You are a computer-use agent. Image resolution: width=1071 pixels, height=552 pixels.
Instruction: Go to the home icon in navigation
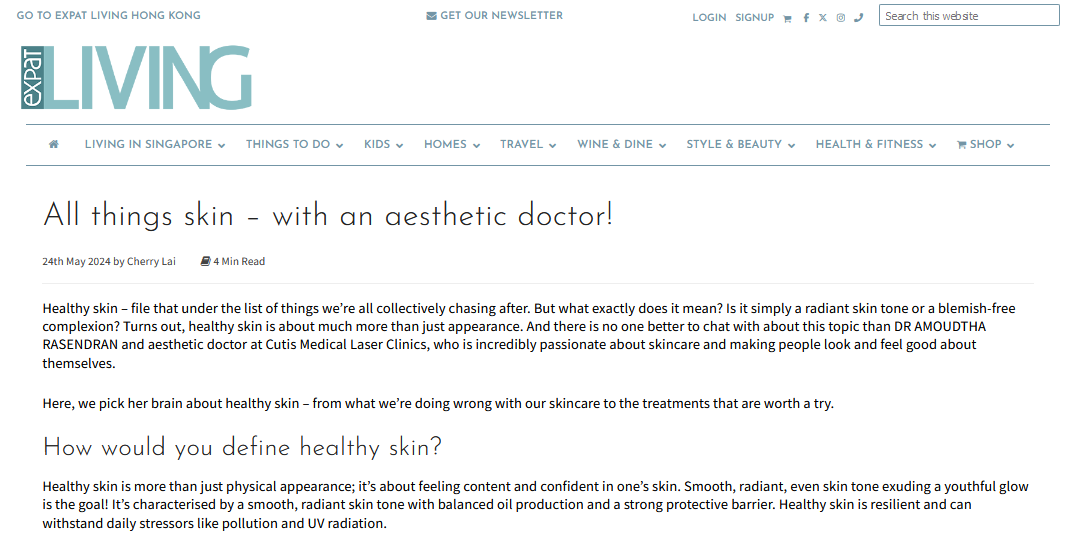coord(54,145)
